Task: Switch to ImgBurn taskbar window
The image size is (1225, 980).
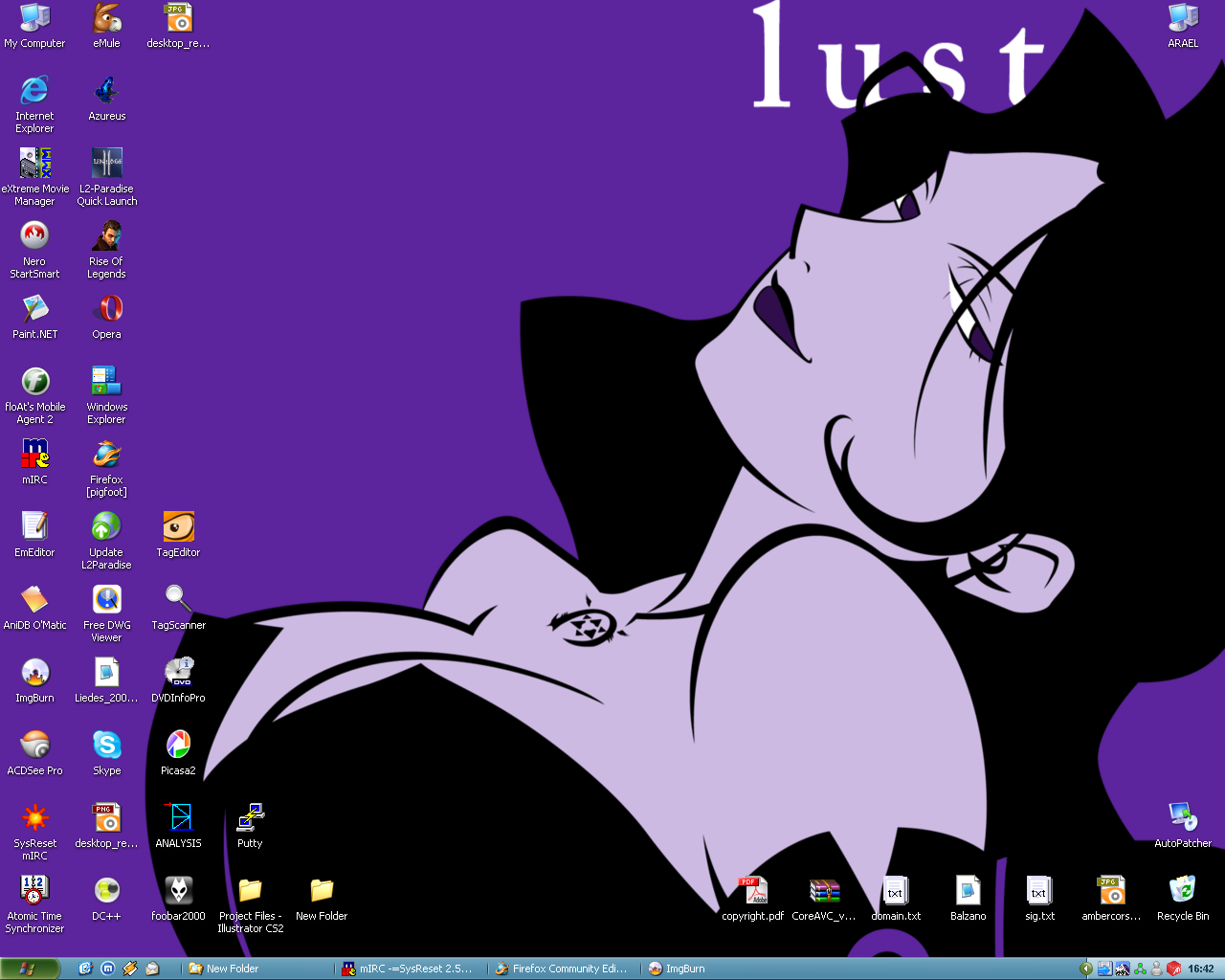Action: [718, 969]
